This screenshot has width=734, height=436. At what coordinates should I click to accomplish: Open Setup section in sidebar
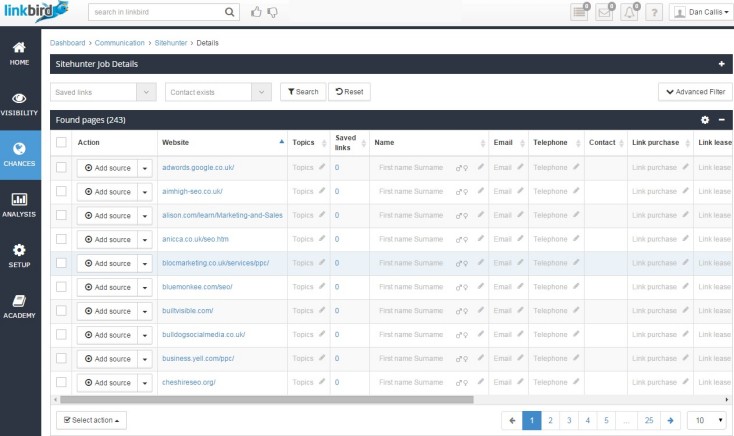(x=19, y=256)
